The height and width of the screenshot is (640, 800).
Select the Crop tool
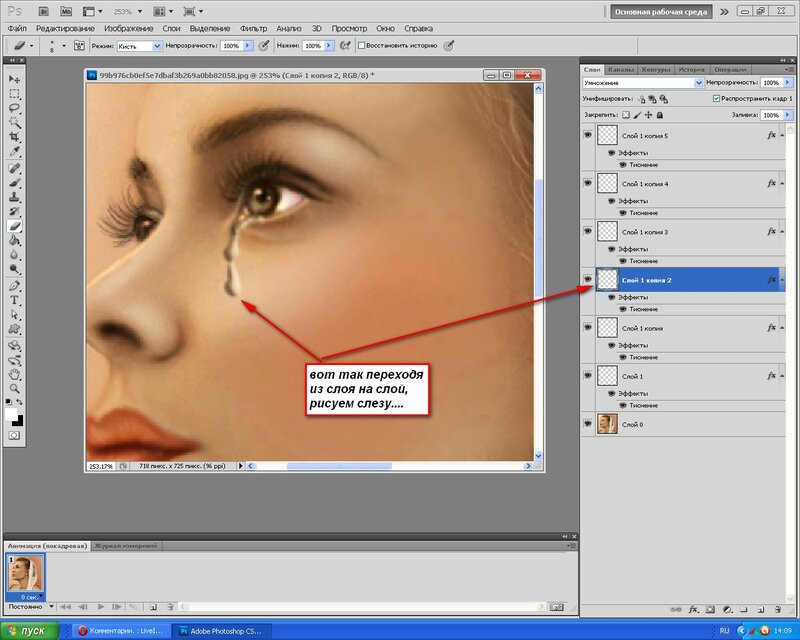click(15, 136)
